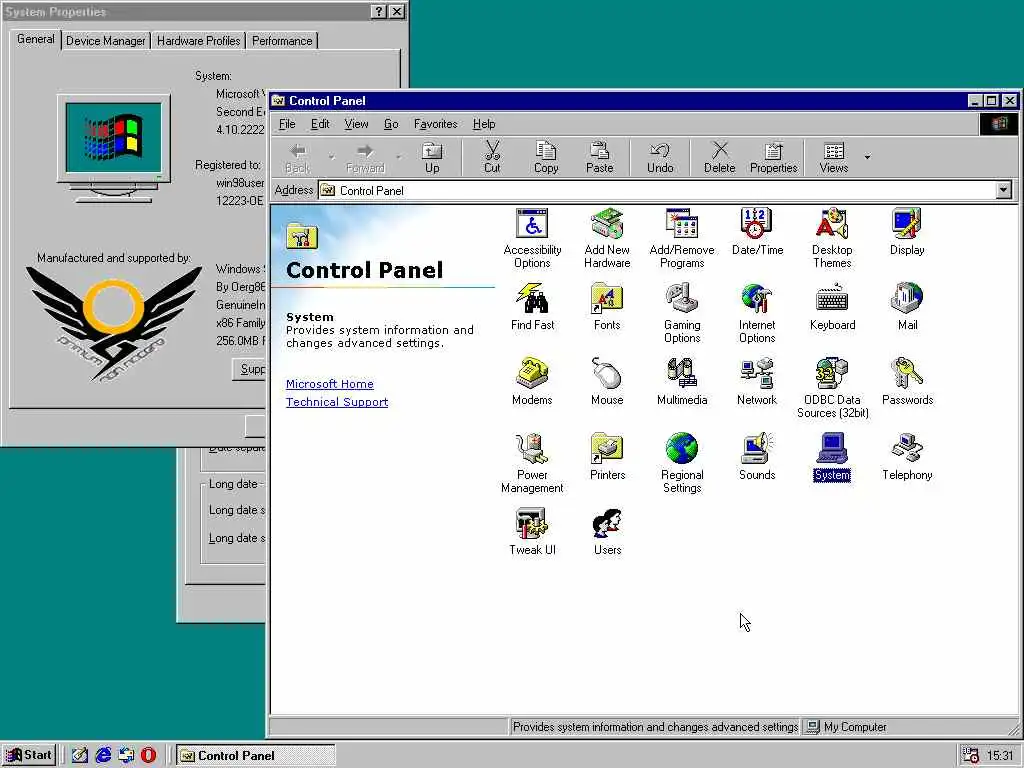Open the Start menu
Image resolution: width=1024 pixels, height=768 pixels.
(29, 755)
